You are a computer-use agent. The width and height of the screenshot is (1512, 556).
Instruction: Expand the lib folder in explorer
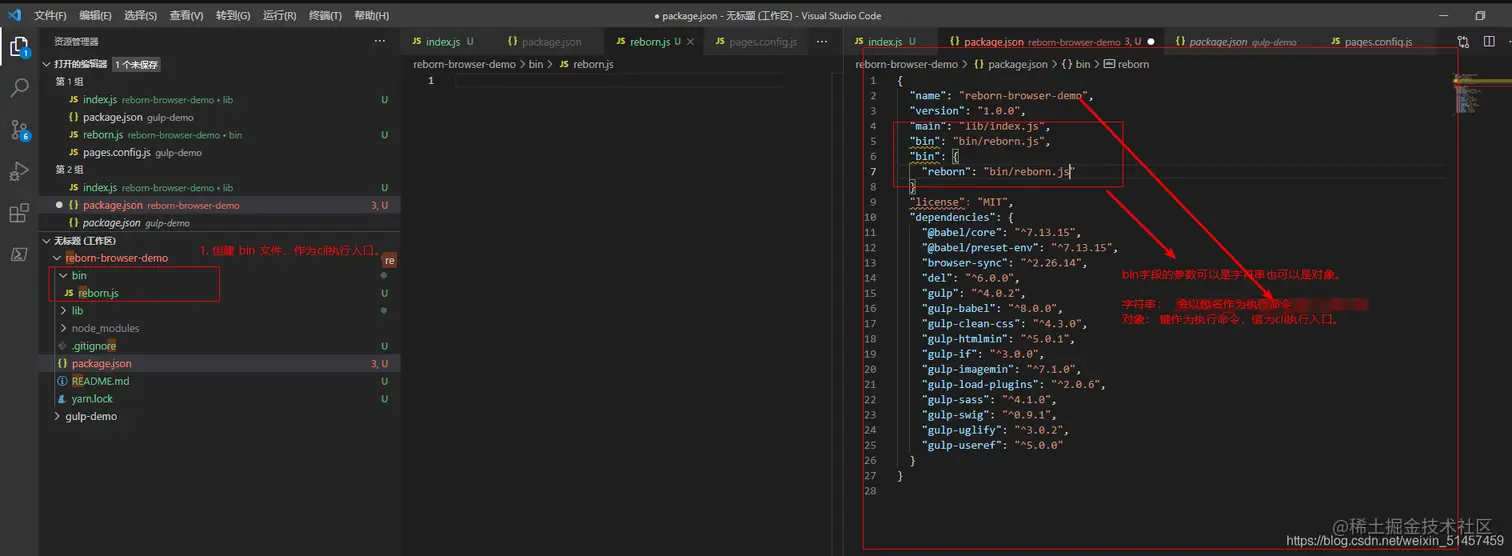tap(77, 311)
